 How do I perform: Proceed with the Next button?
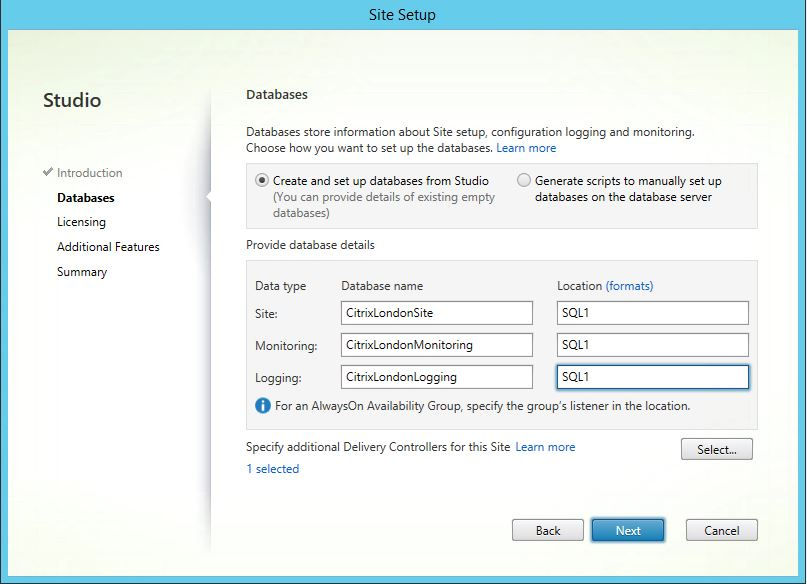[x=628, y=530]
